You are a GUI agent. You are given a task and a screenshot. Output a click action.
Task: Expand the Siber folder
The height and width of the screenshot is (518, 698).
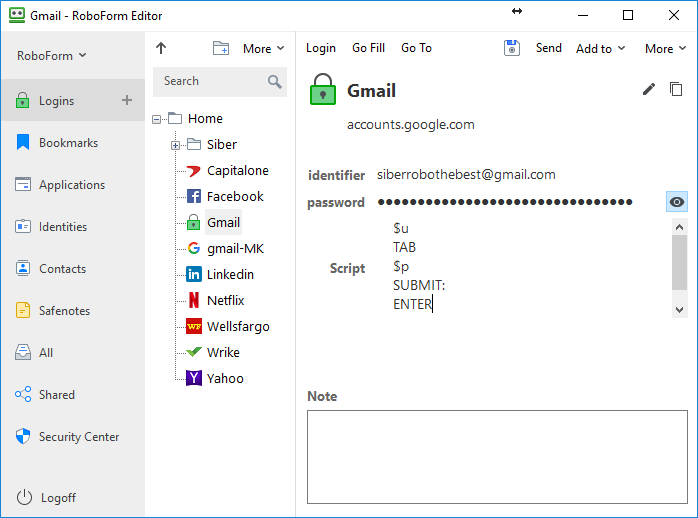coord(175,145)
